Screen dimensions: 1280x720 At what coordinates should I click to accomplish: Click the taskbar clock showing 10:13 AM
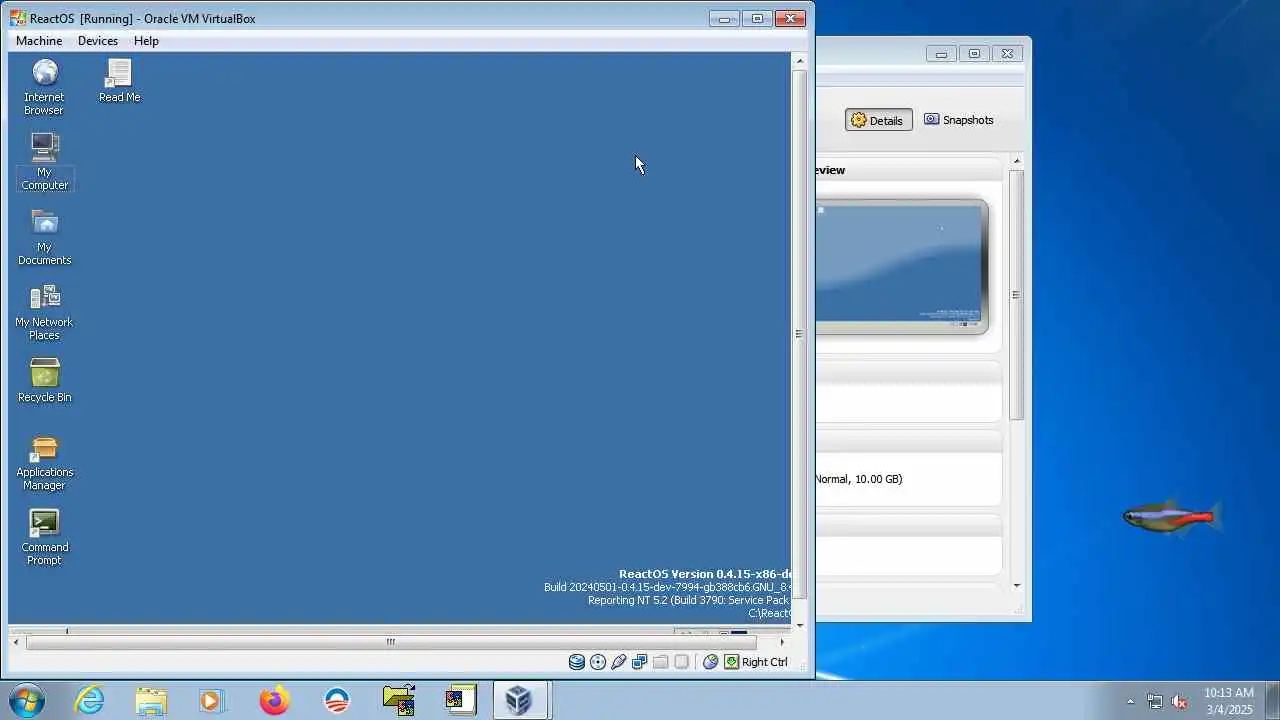[x=1228, y=701]
